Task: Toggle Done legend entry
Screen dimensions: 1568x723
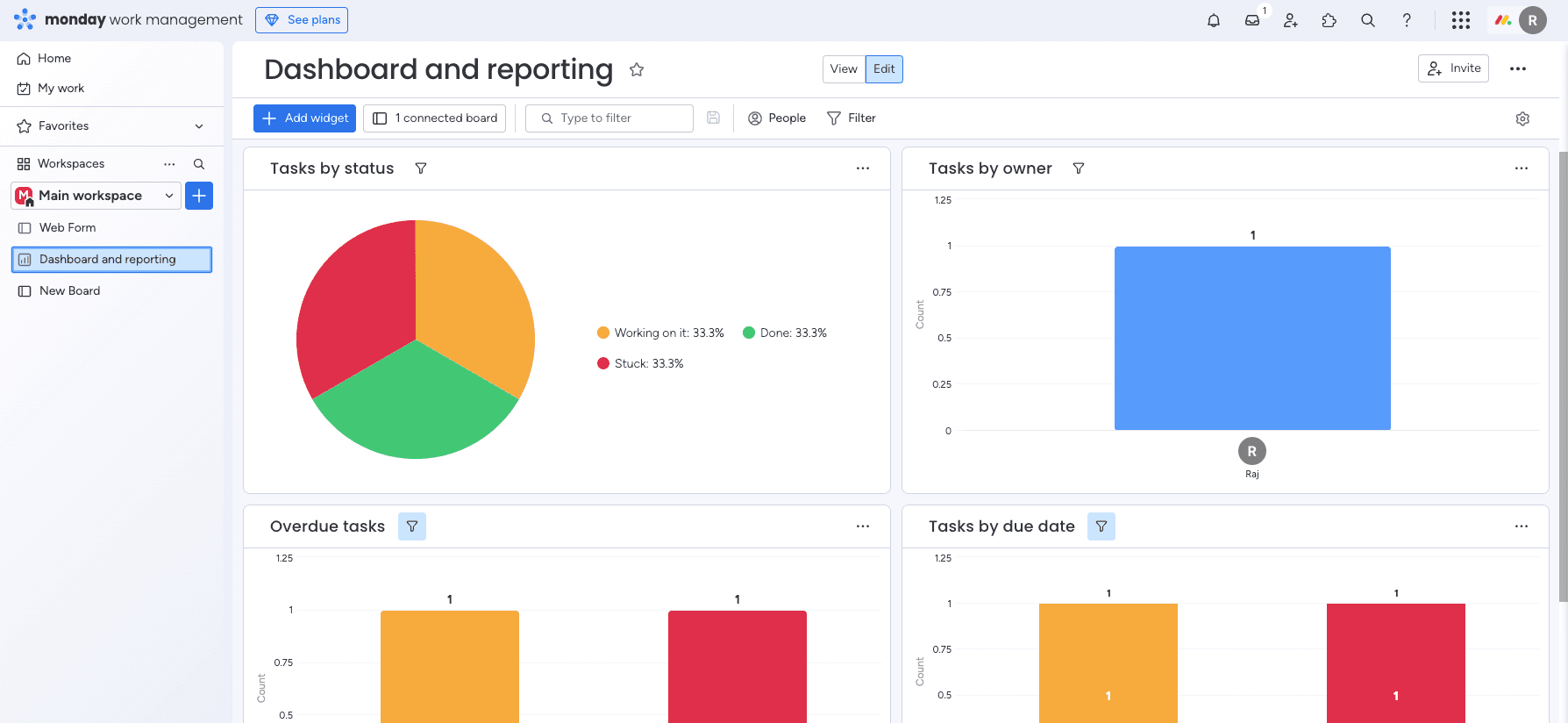Action: click(x=785, y=333)
